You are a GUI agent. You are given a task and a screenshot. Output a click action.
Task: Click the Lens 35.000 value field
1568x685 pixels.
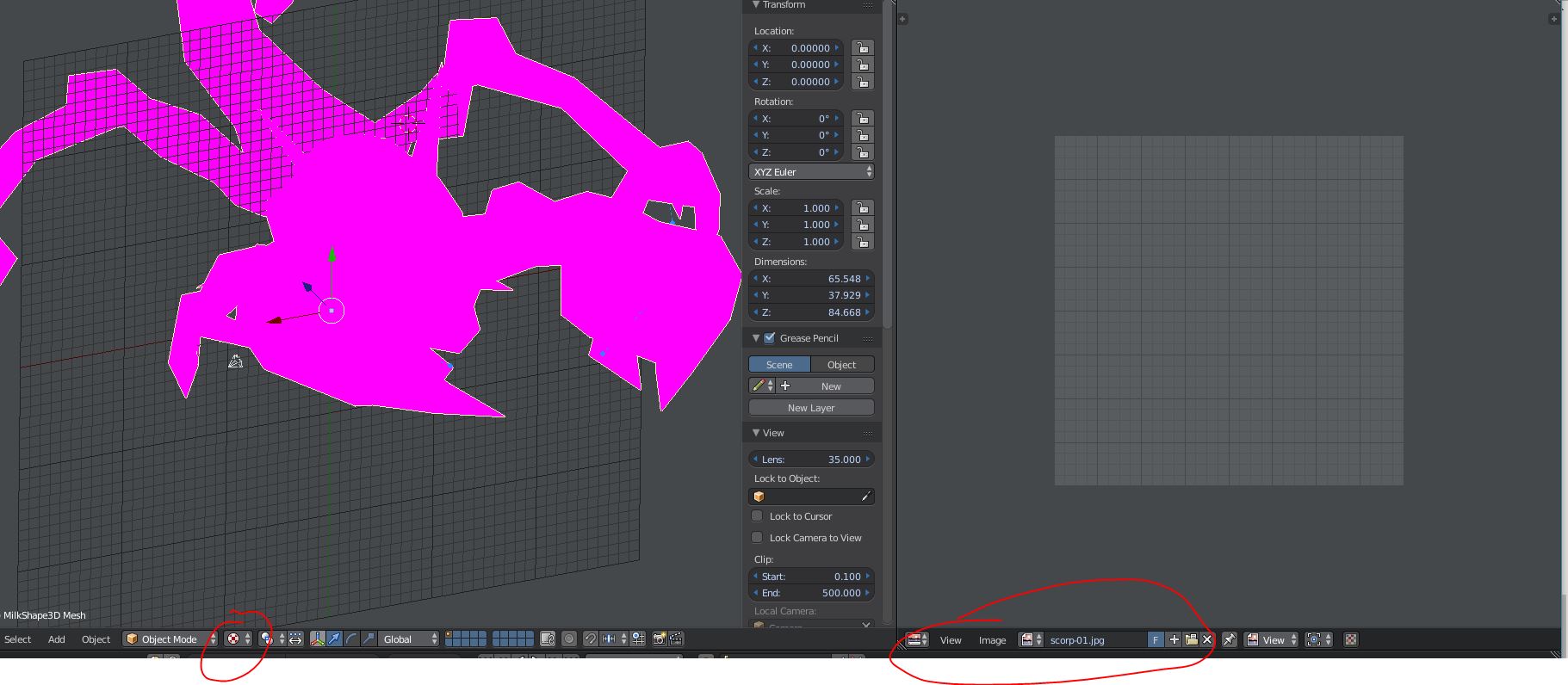click(x=811, y=460)
